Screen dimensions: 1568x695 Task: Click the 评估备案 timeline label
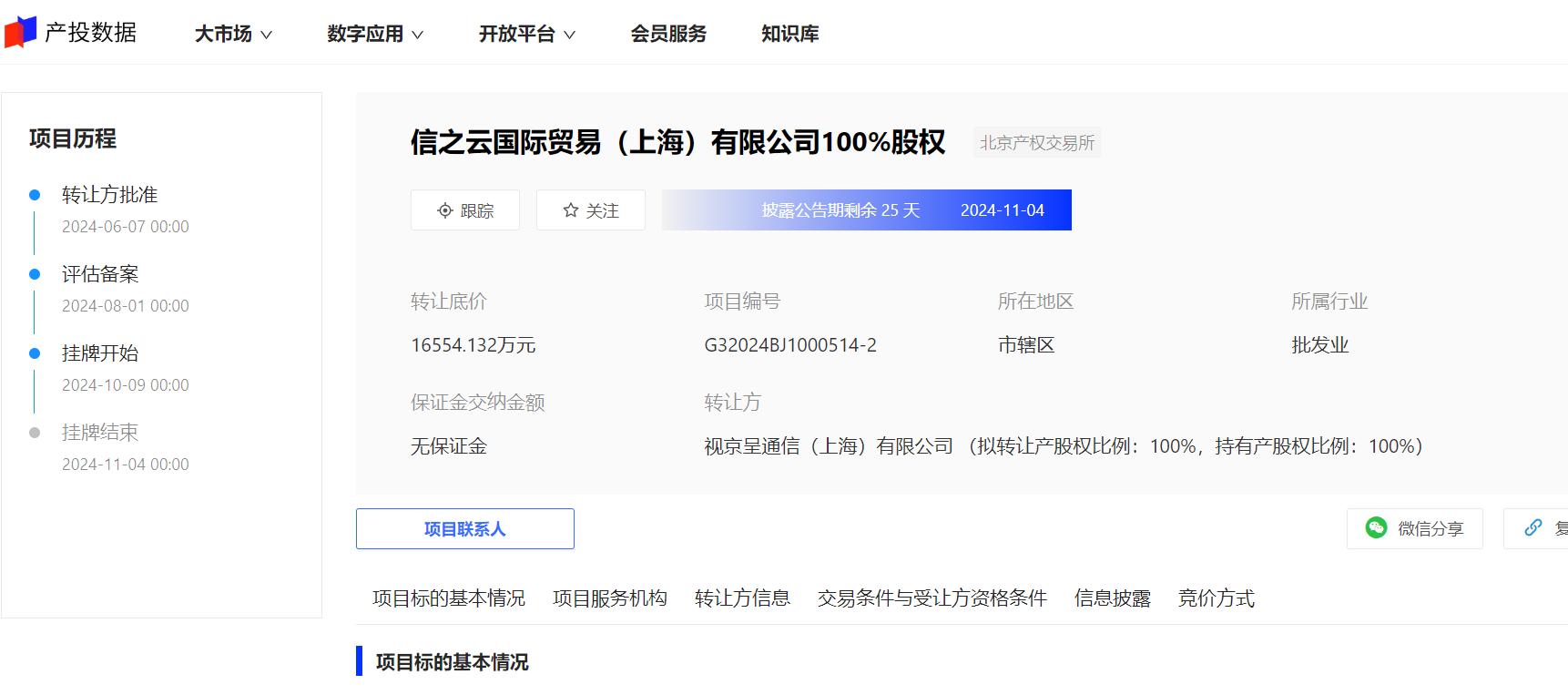100,274
